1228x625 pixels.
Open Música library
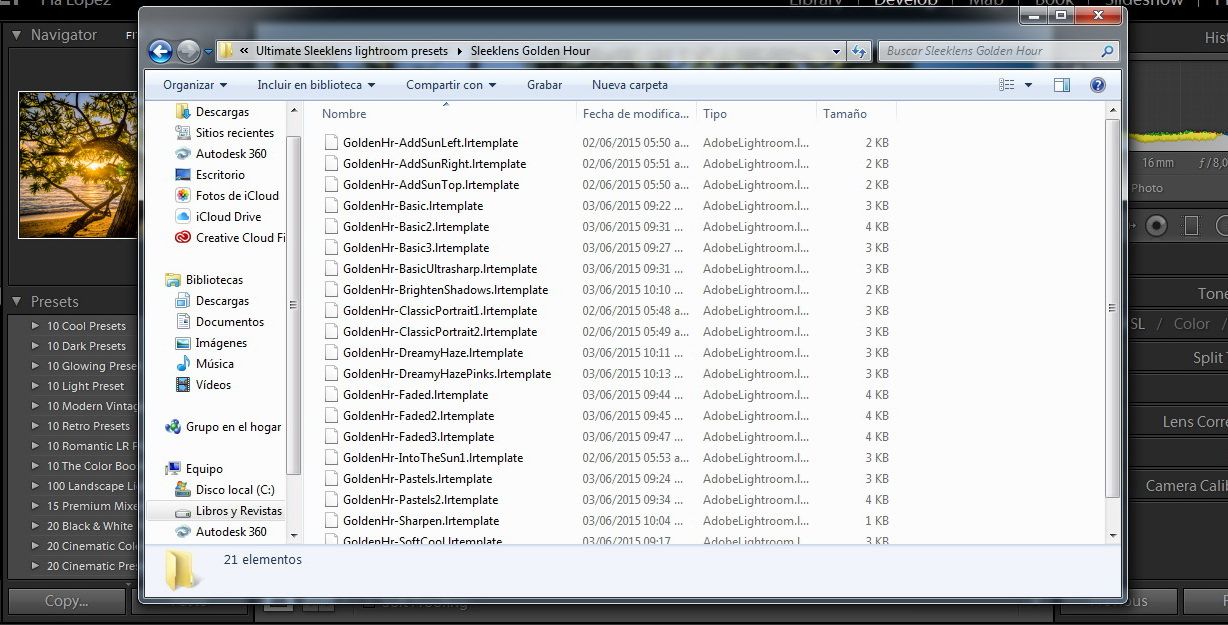(214, 364)
